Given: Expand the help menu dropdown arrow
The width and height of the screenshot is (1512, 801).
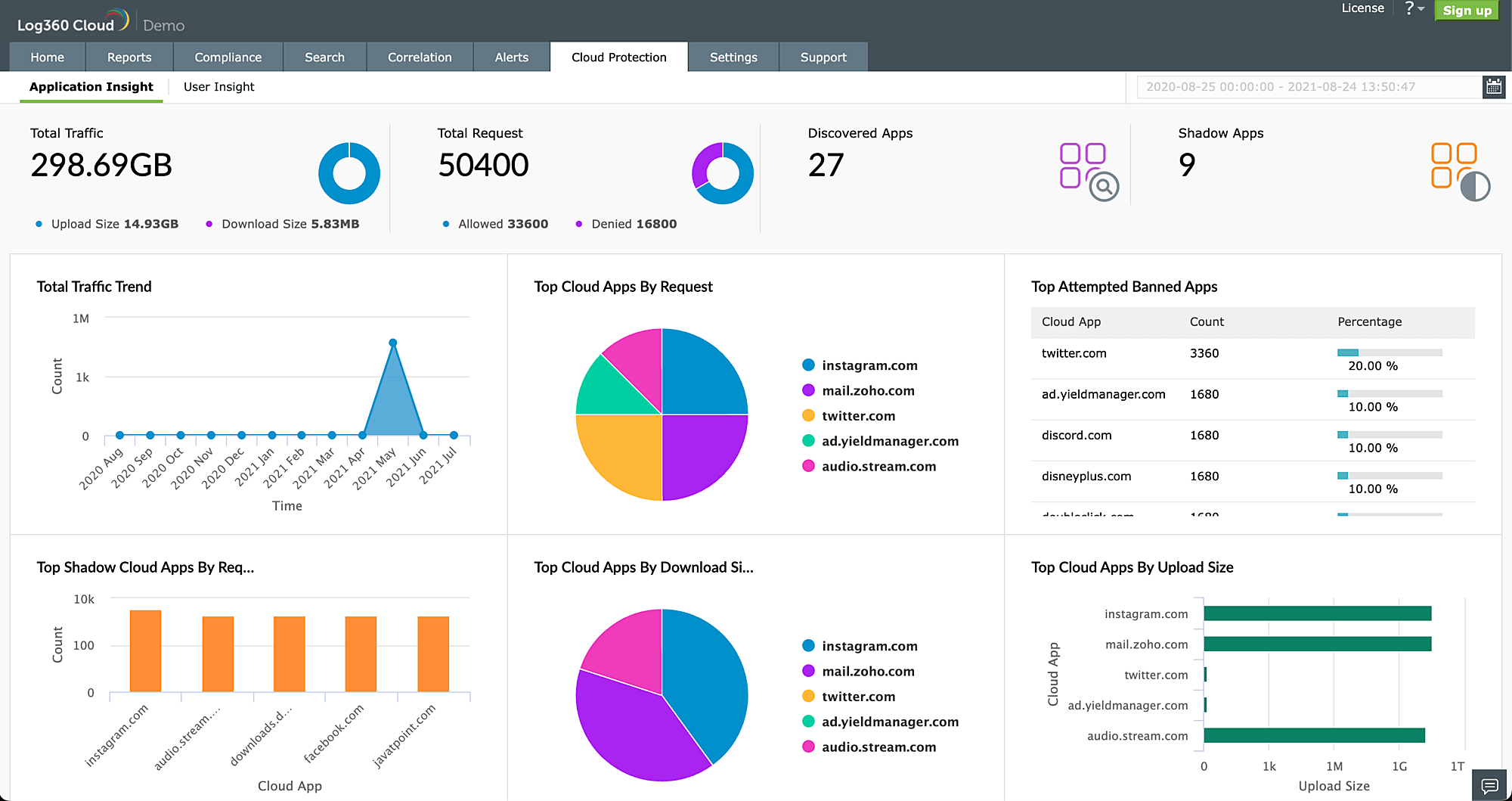Looking at the screenshot, I should [x=1422, y=9].
